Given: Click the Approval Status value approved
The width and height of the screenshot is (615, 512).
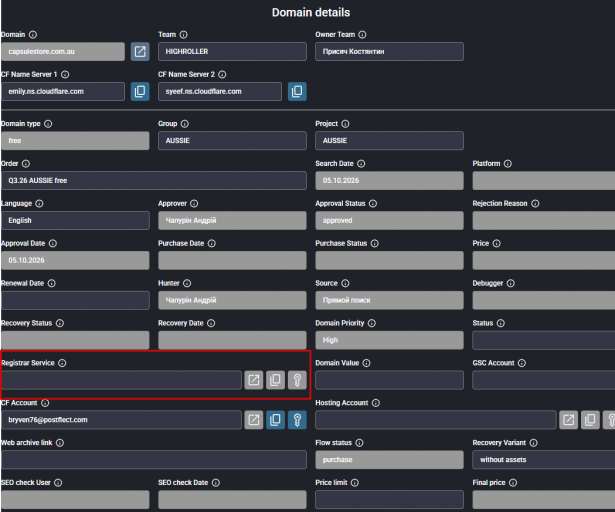Looking at the screenshot, I should (x=389, y=220).
